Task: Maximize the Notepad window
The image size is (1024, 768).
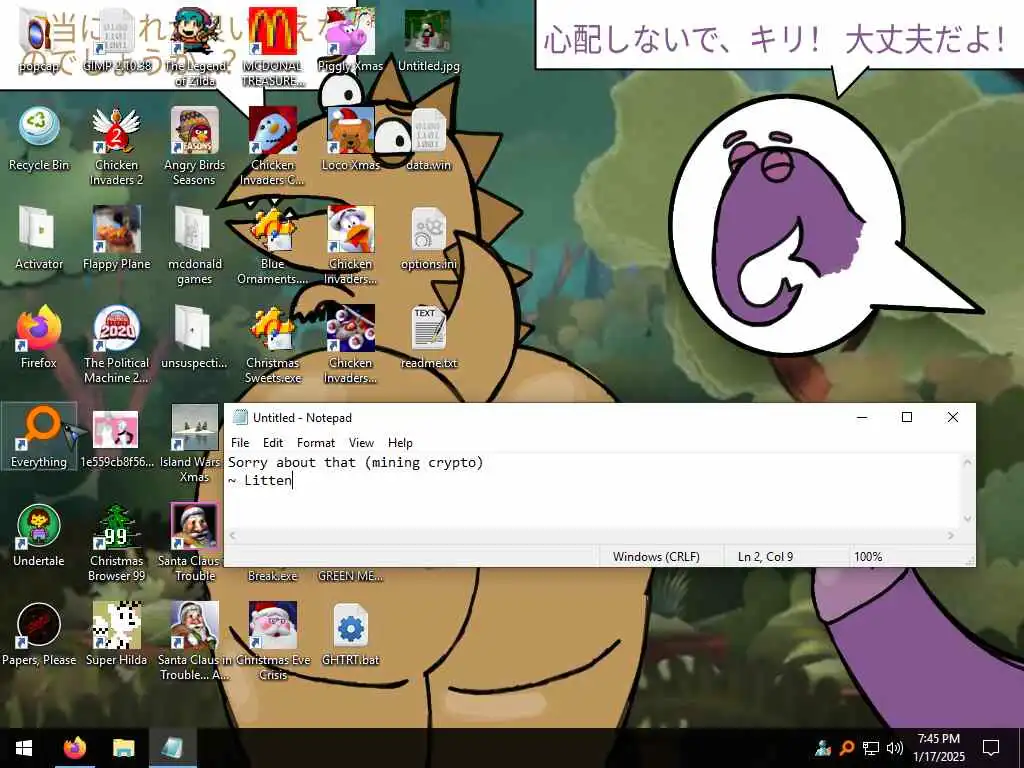Action: [x=906, y=417]
